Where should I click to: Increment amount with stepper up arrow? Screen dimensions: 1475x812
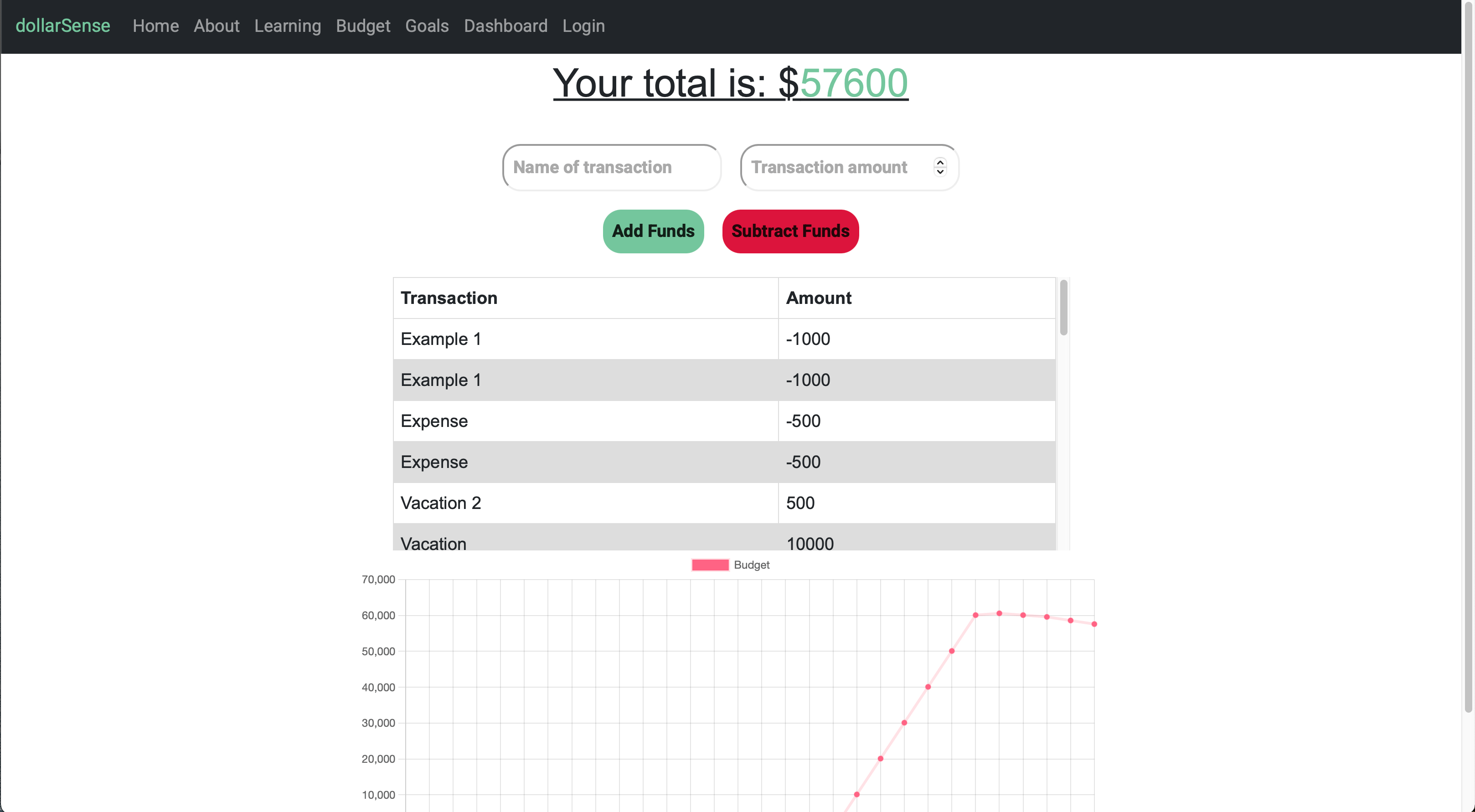tap(939, 163)
